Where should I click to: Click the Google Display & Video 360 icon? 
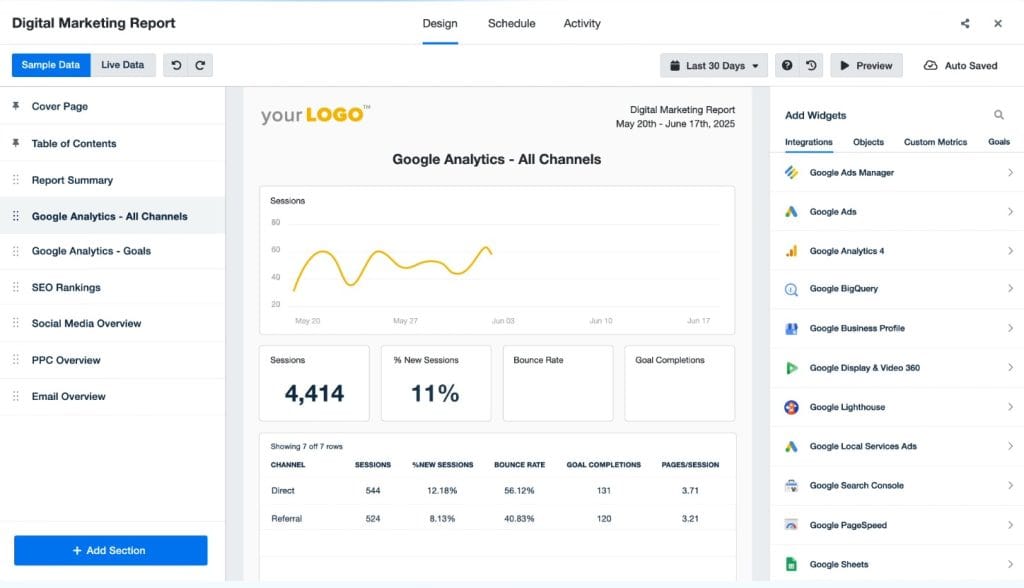791,368
